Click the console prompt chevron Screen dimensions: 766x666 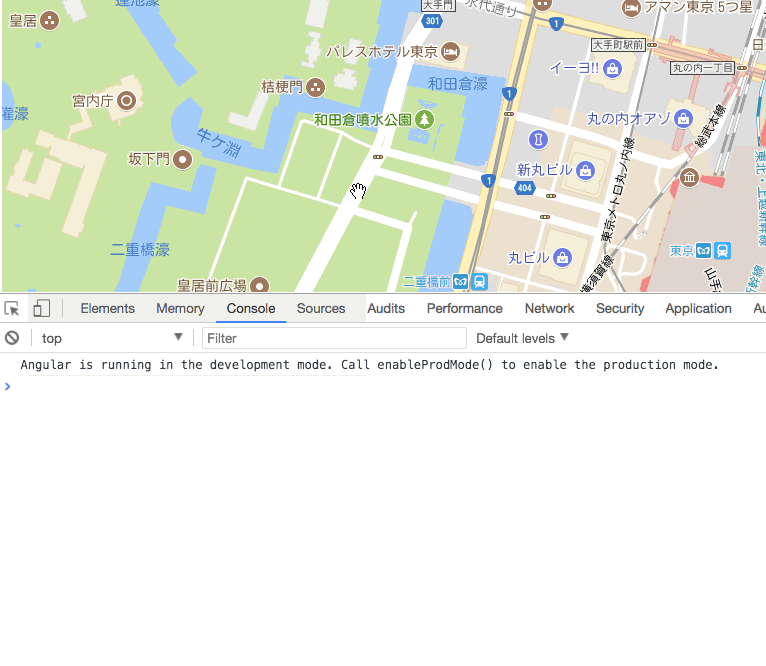tap(7, 387)
